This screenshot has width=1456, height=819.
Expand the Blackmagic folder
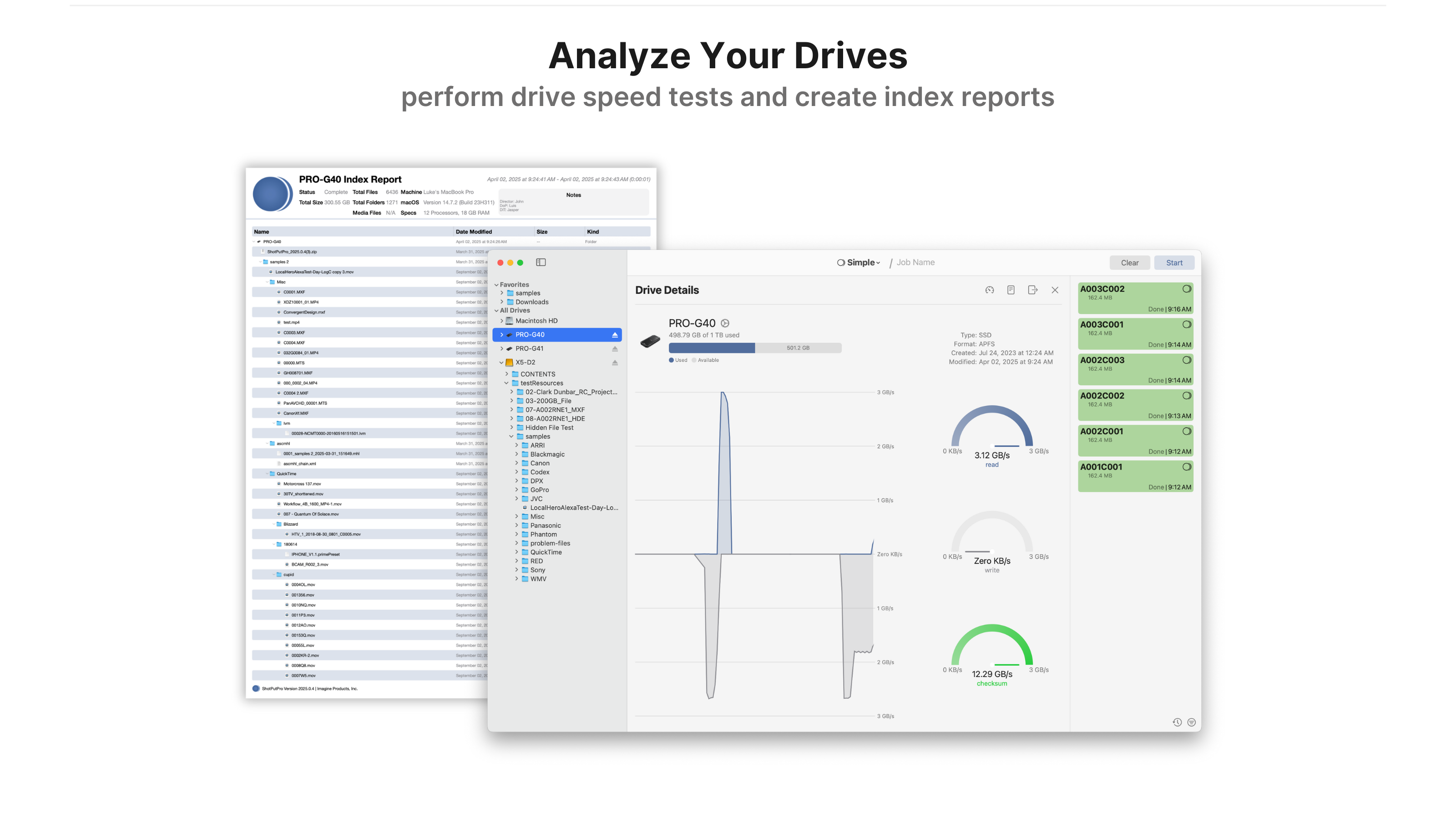[516, 455]
